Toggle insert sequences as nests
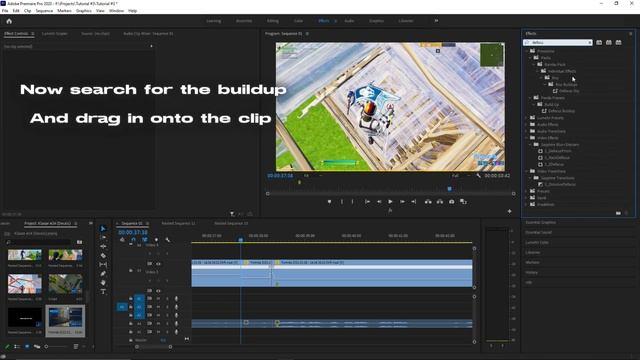This screenshot has width=640, height=360. (122, 240)
